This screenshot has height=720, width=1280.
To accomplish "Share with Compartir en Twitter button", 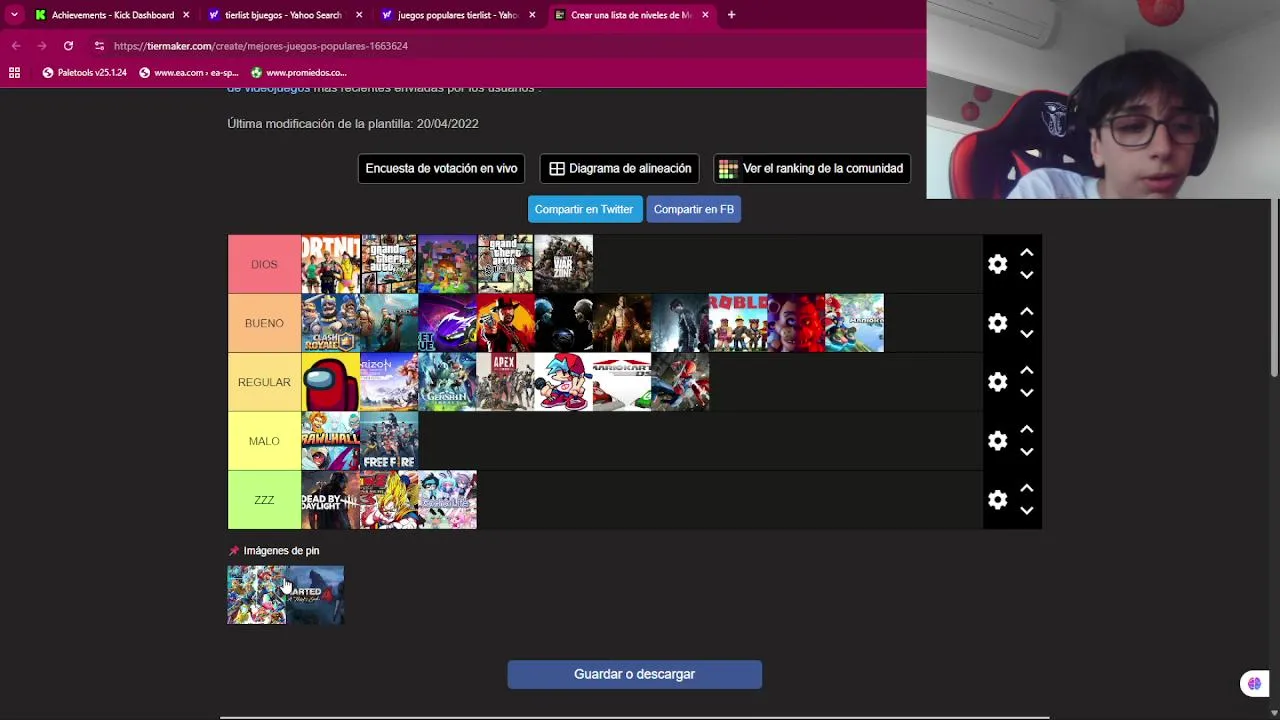I will pos(584,209).
